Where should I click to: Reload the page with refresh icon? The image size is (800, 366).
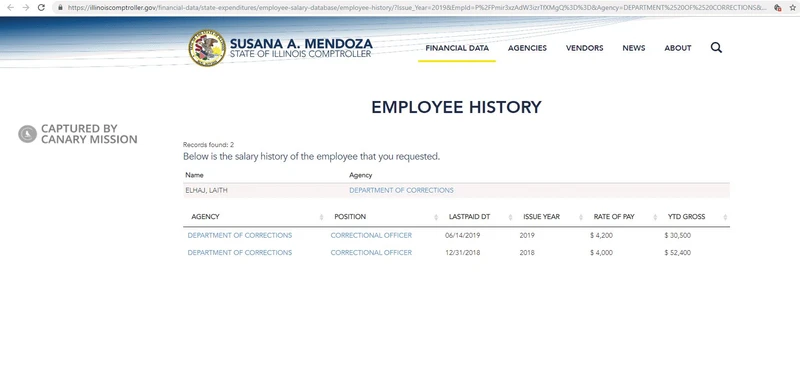point(41,8)
